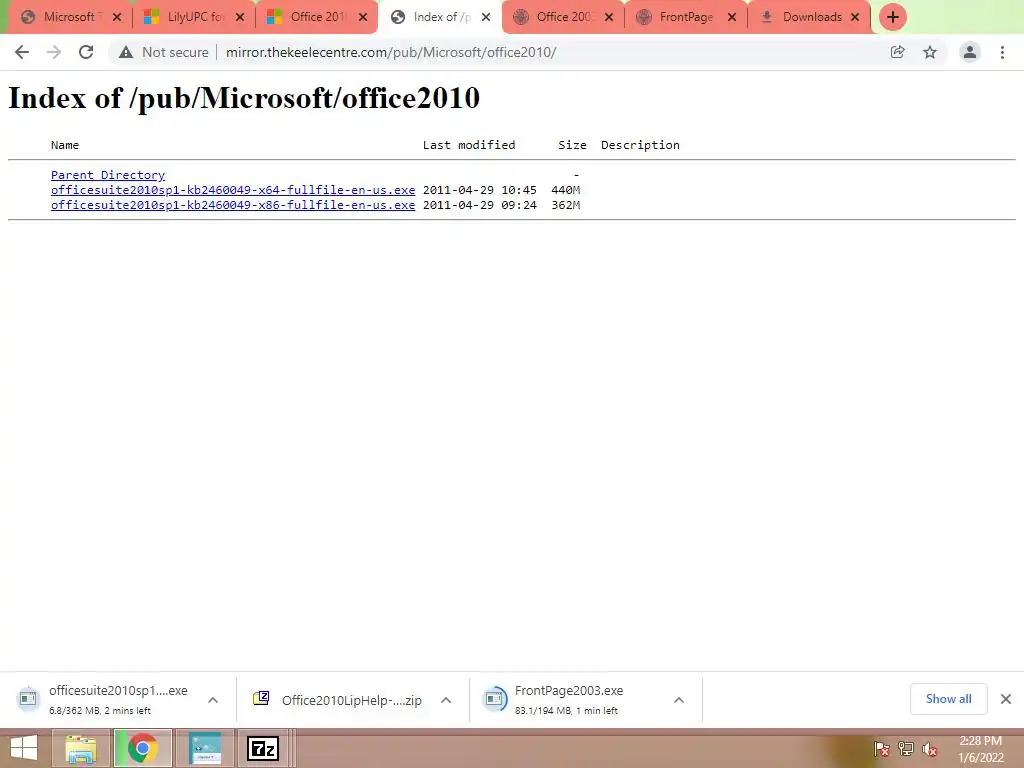The width and height of the screenshot is (1024, 768).
Task: Click the Index of /pub/Microsoft/office2010 heading
Action: pos(244,99)
